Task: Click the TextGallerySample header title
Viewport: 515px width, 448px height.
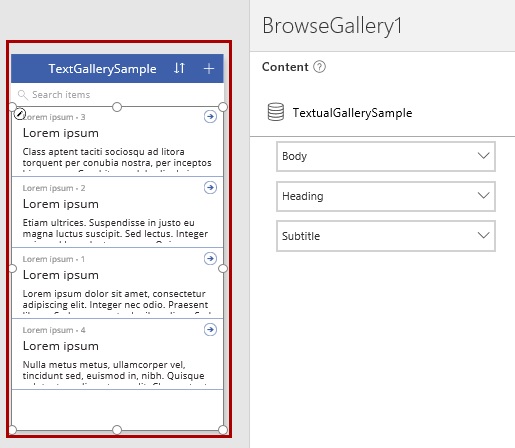Action: click(x=102, y=69)
